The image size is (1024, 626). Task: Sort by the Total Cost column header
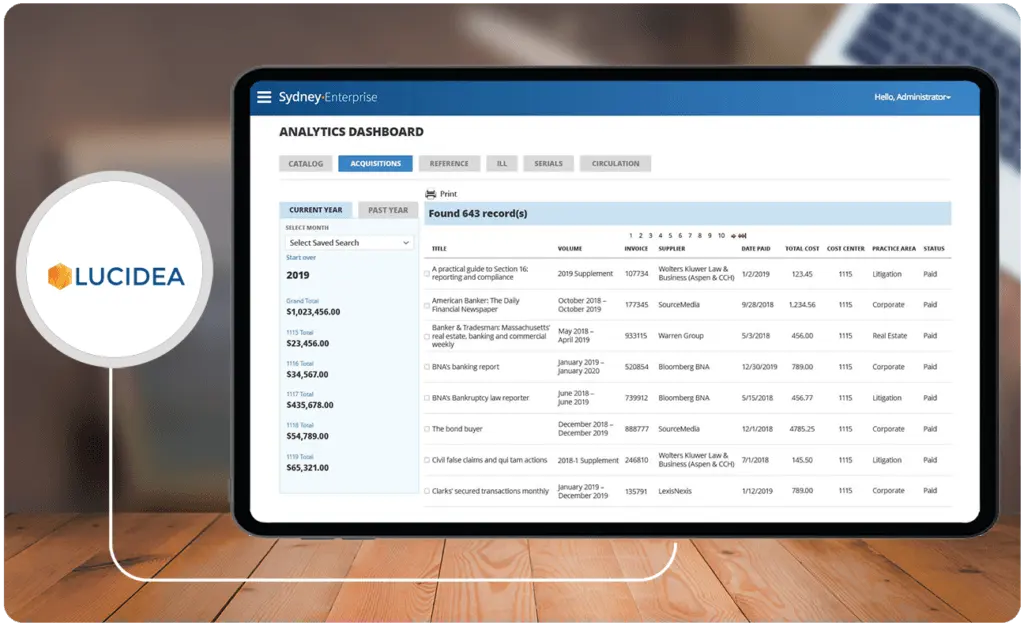802,249
